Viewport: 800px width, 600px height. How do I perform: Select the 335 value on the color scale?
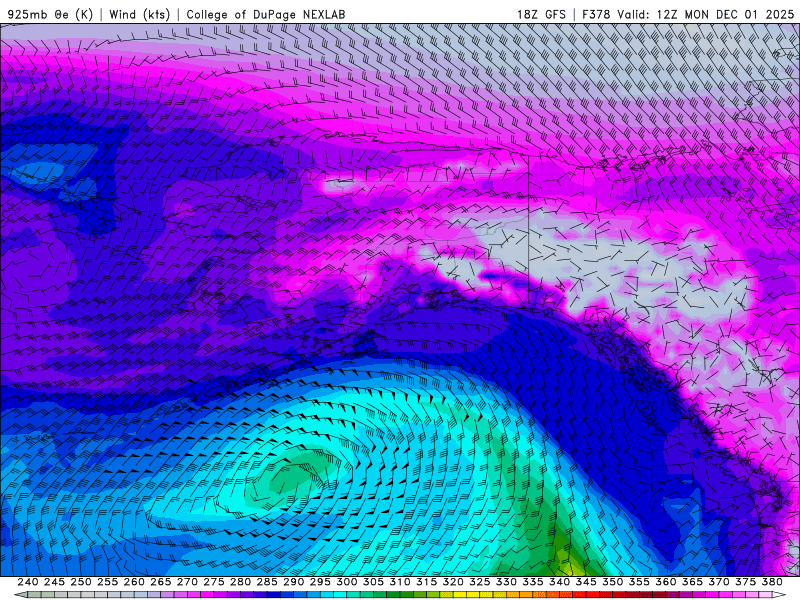[x=532, y=582]
